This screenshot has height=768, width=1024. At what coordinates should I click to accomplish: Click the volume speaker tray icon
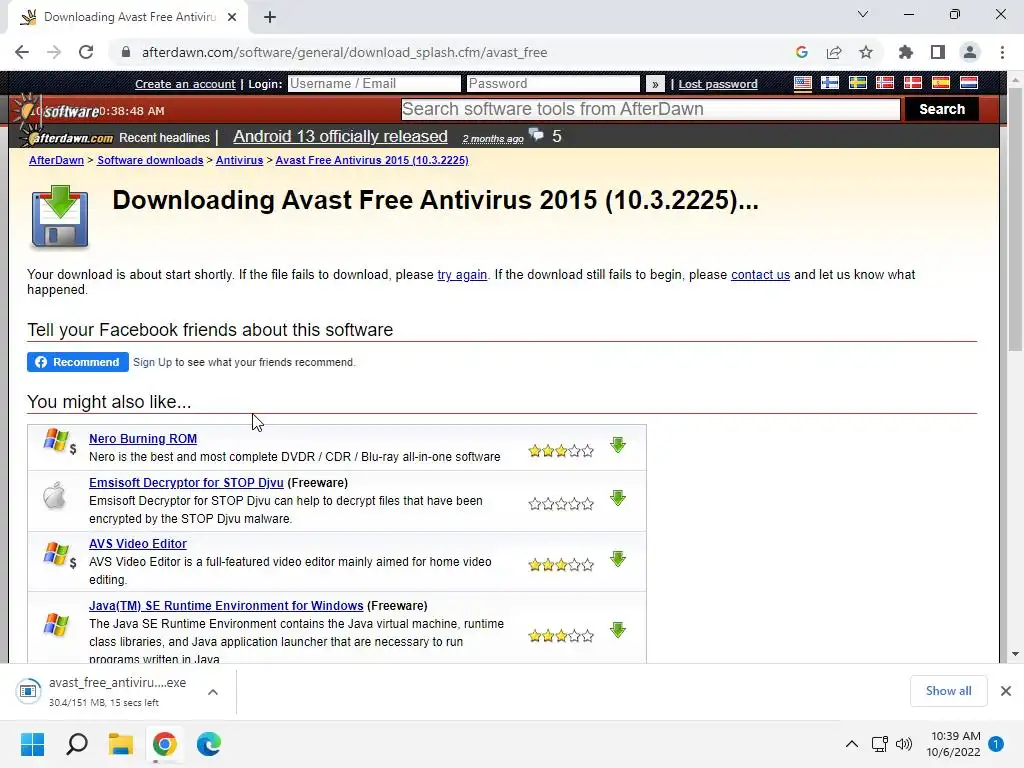point(904,744)
